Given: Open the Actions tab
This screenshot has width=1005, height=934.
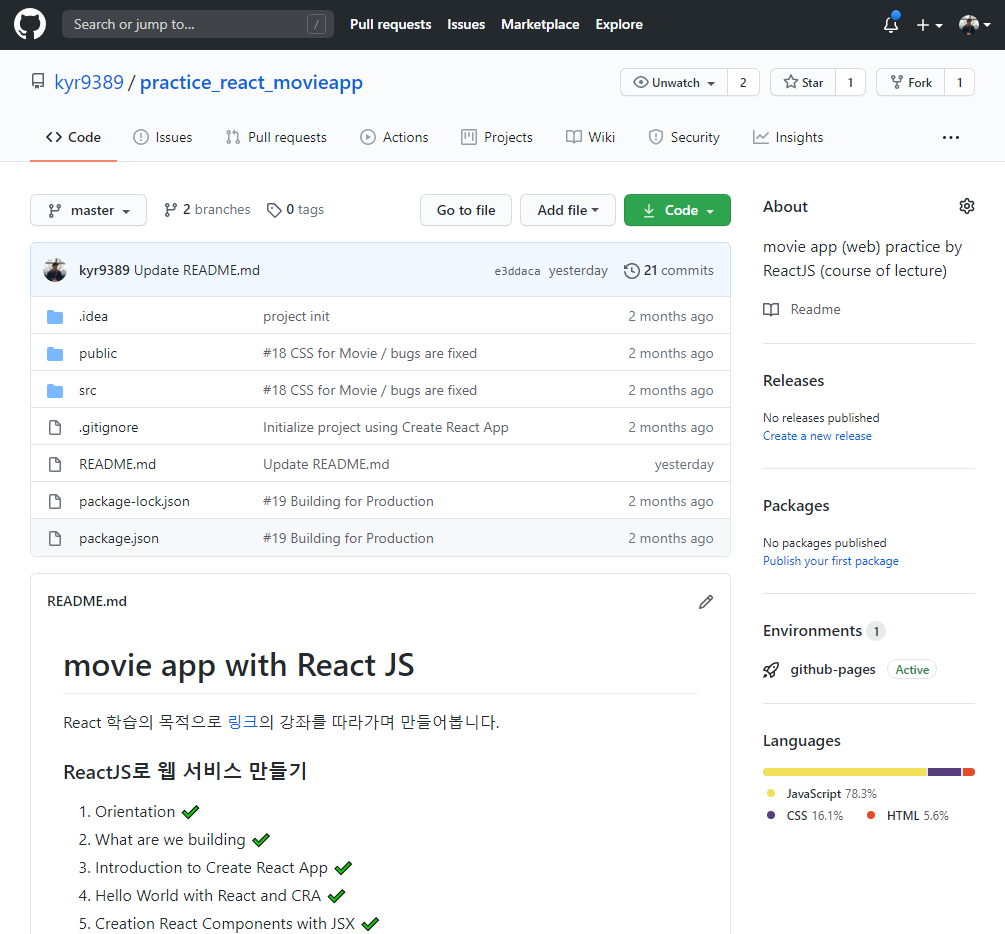Looking at the screenshot, I should tap(394, 137).
